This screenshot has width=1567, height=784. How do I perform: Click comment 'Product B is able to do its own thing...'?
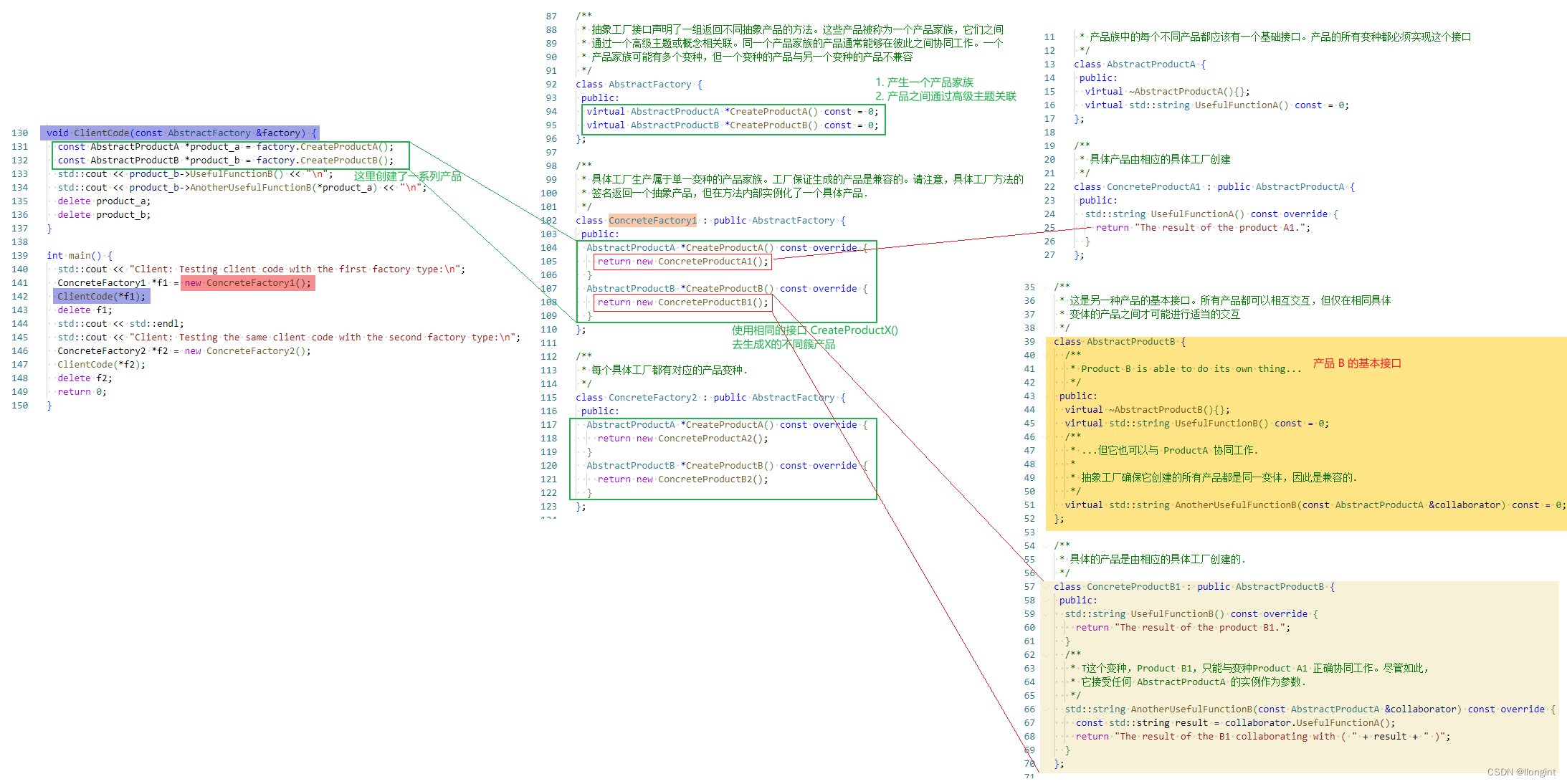[1191, 369]
